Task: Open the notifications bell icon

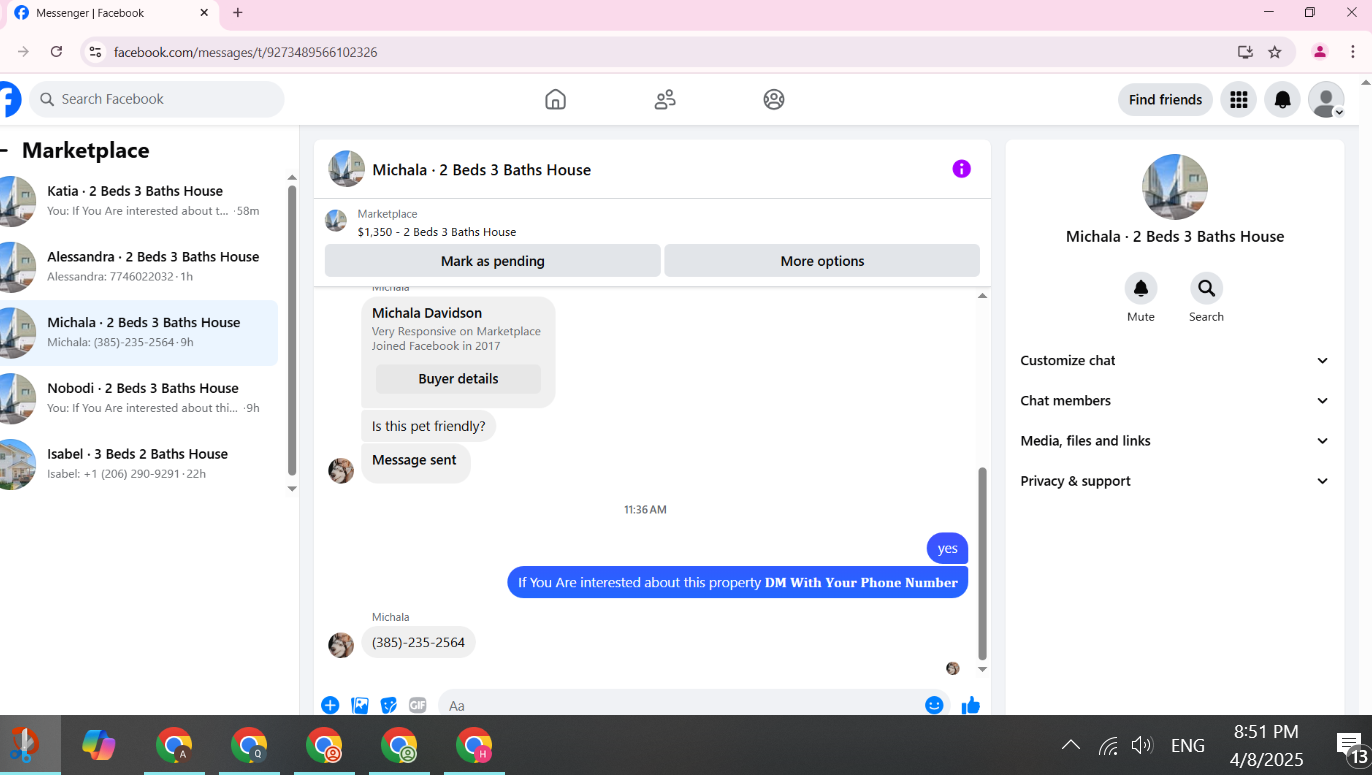Action: (1283, 99)
